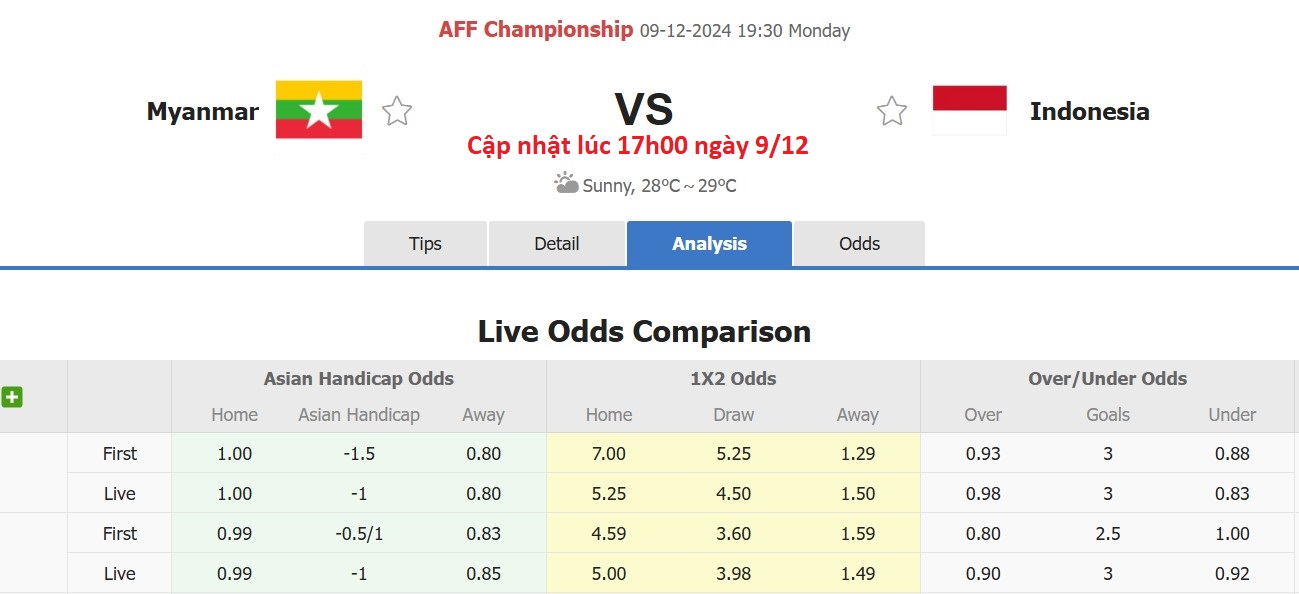Select the First row label in odds table

pyautogui.click(x=119, y=453)
